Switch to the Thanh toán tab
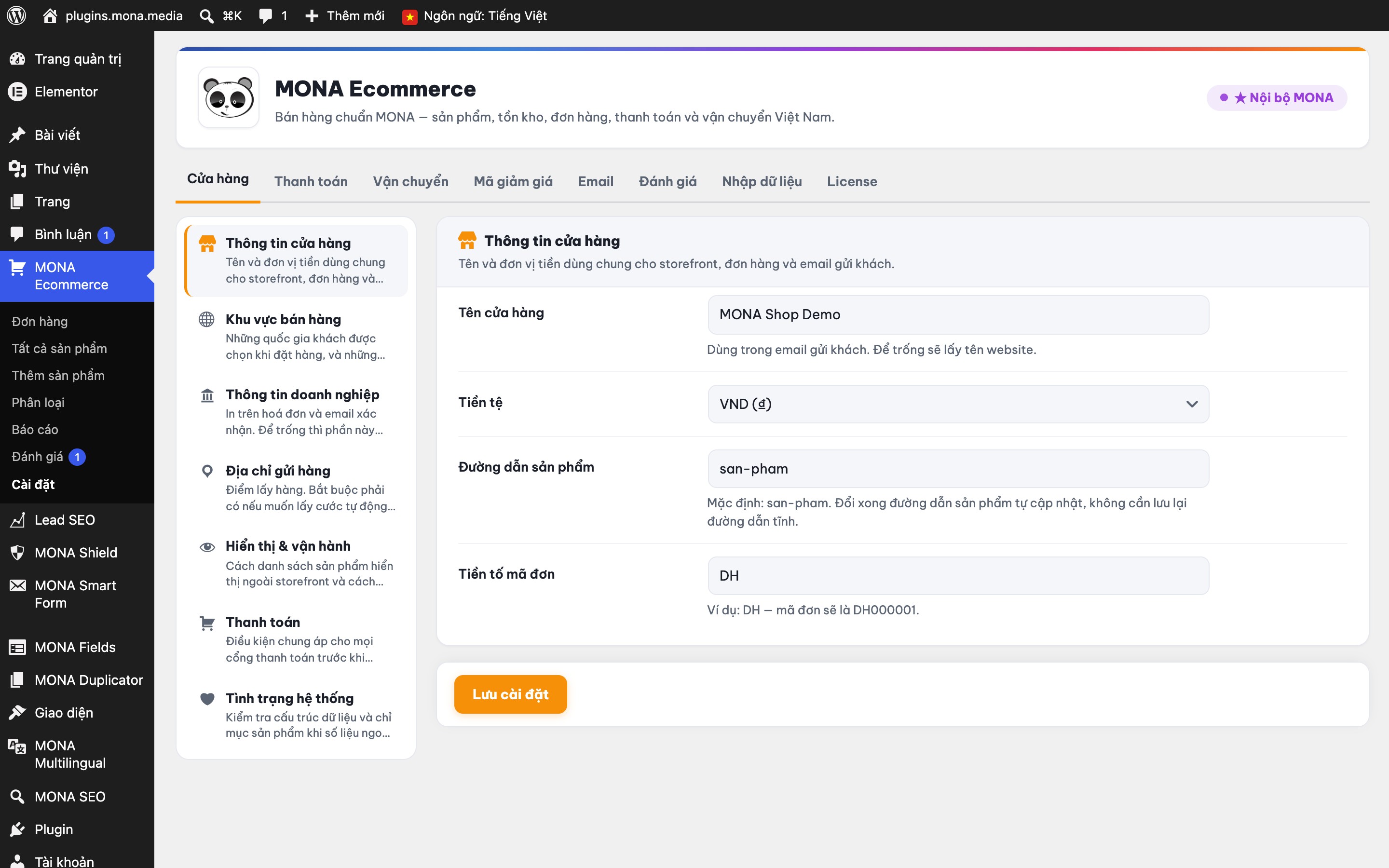The image size is (1389, 868). pos(311,181)
